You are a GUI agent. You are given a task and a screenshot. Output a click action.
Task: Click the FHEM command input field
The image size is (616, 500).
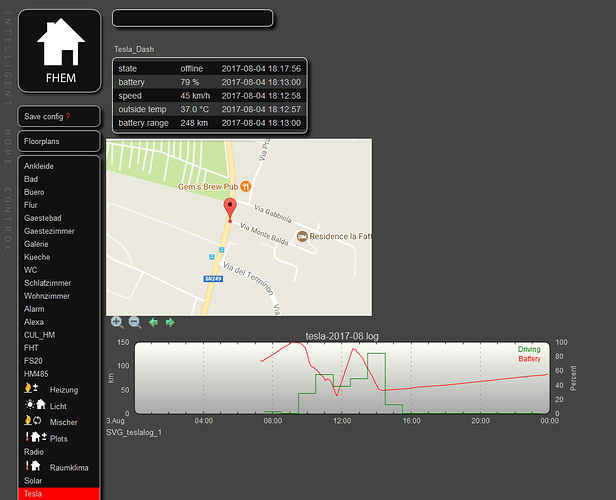(x=192, y=18)
